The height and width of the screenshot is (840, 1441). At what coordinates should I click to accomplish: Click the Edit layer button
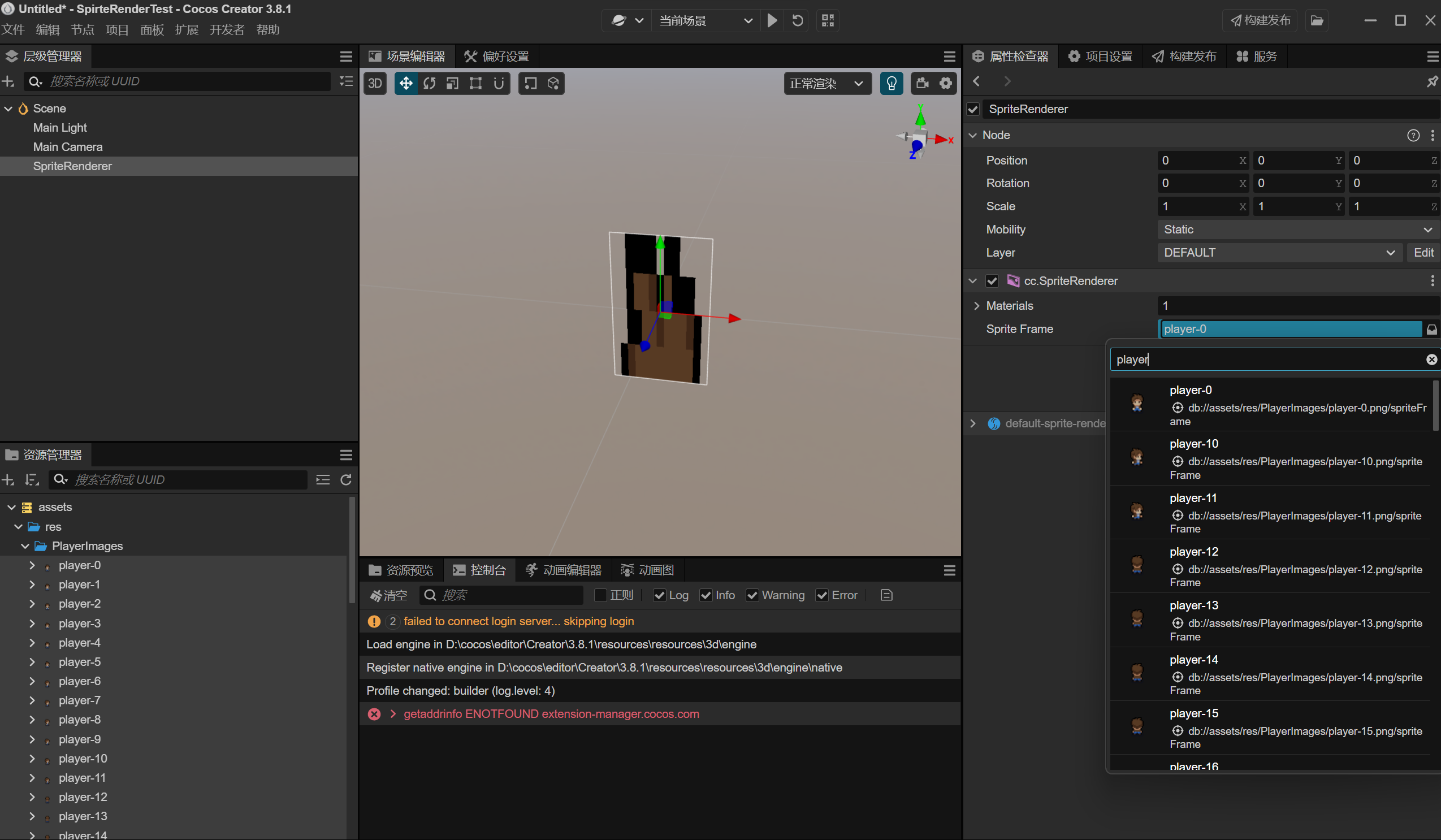pos(1423,253)
